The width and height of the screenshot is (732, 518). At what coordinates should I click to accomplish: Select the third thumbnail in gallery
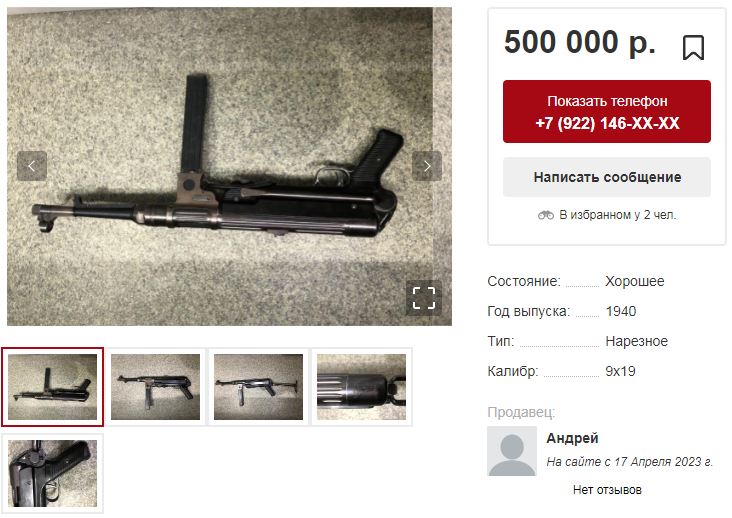coord(259,387)
